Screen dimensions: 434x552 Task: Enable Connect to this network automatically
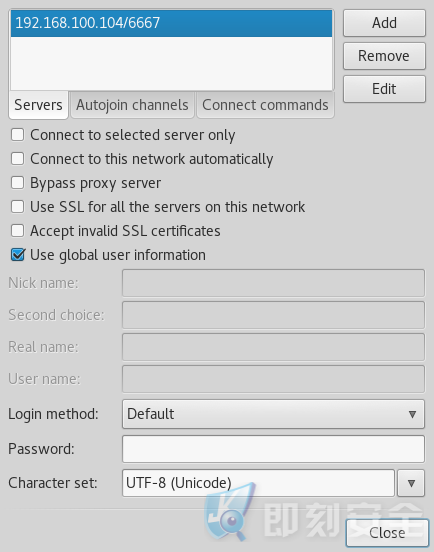[x=18, y=159]
